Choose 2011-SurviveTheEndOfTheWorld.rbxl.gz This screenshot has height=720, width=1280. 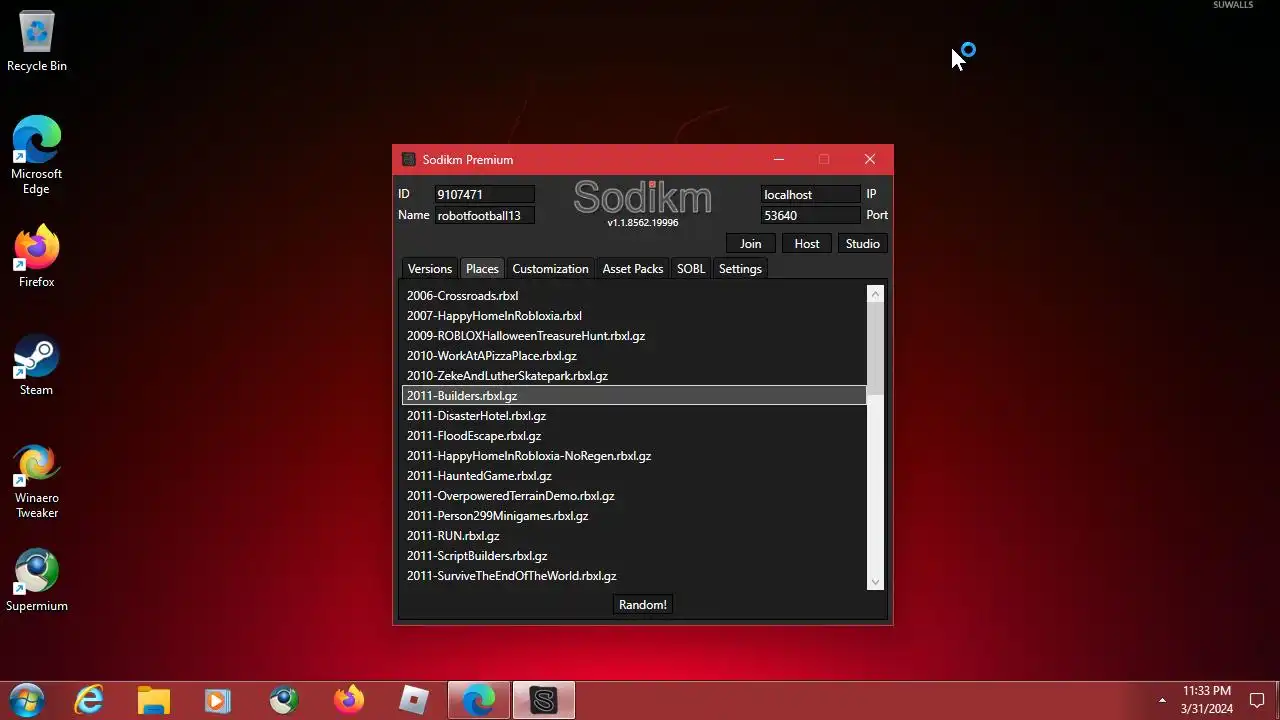(634, 576)
